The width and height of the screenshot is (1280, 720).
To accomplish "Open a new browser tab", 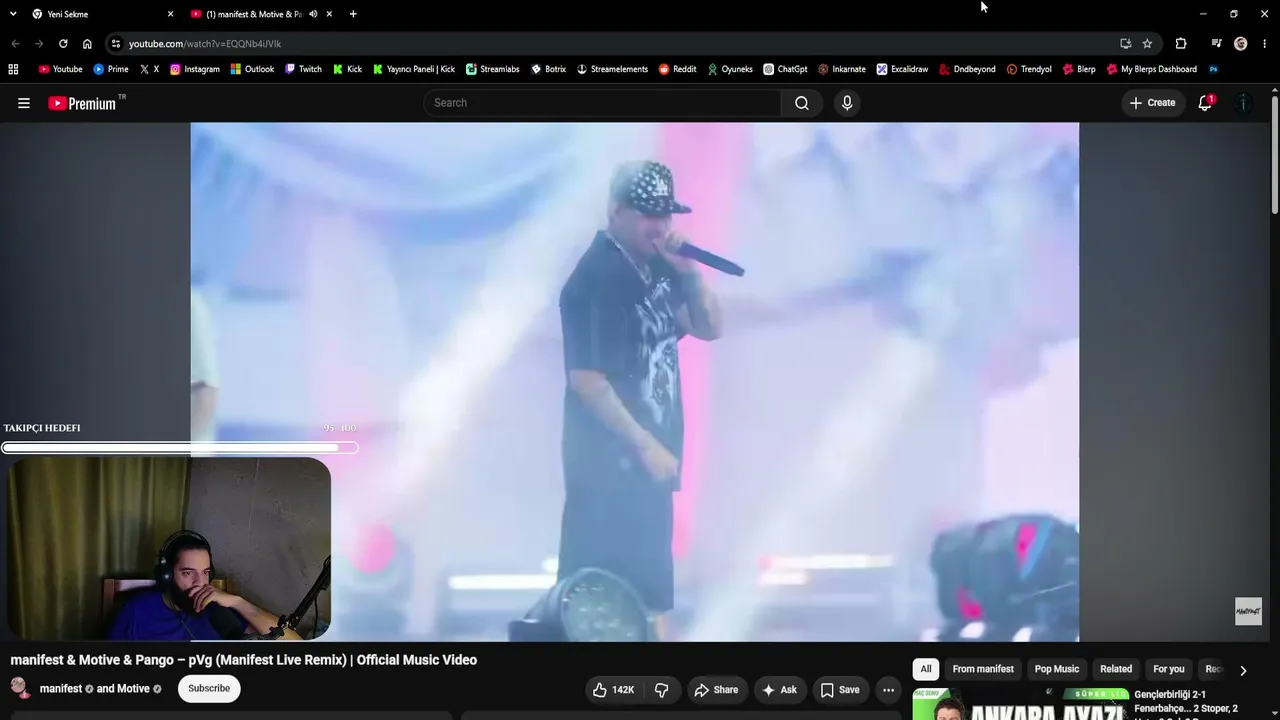I will (353, 14).
